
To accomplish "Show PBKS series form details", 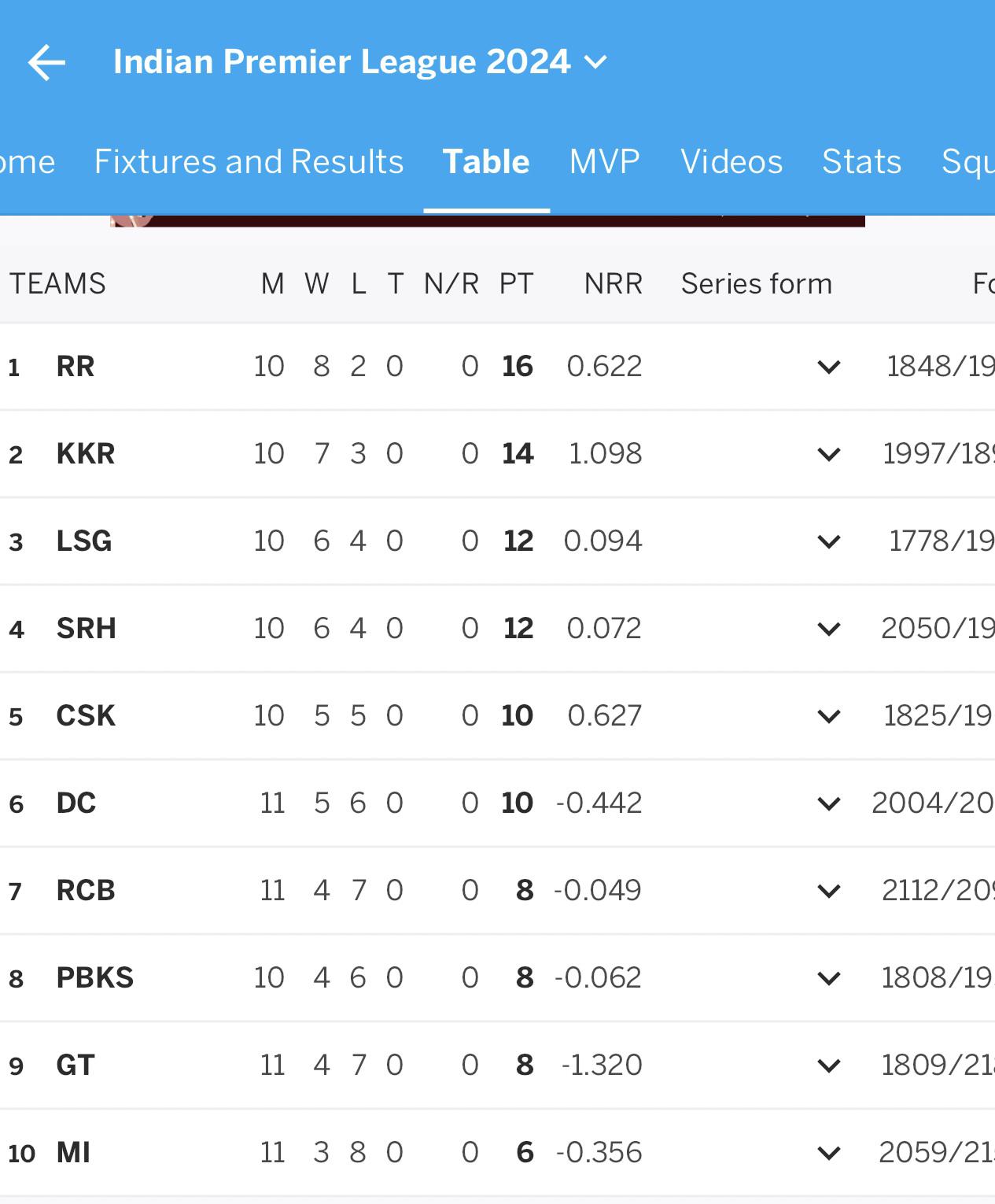I will [x=829, y=978].
